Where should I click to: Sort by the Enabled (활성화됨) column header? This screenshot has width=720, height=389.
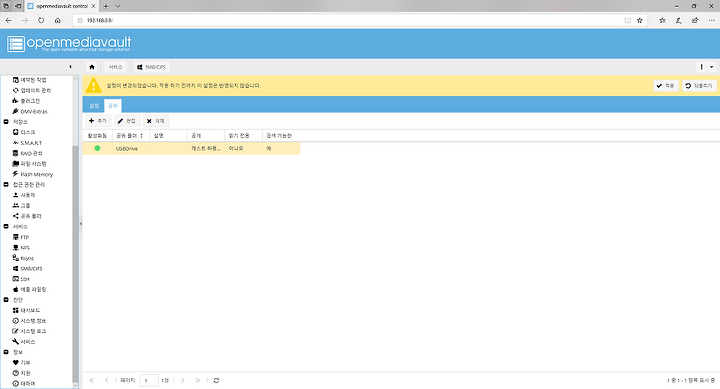[x=97, y=136]
